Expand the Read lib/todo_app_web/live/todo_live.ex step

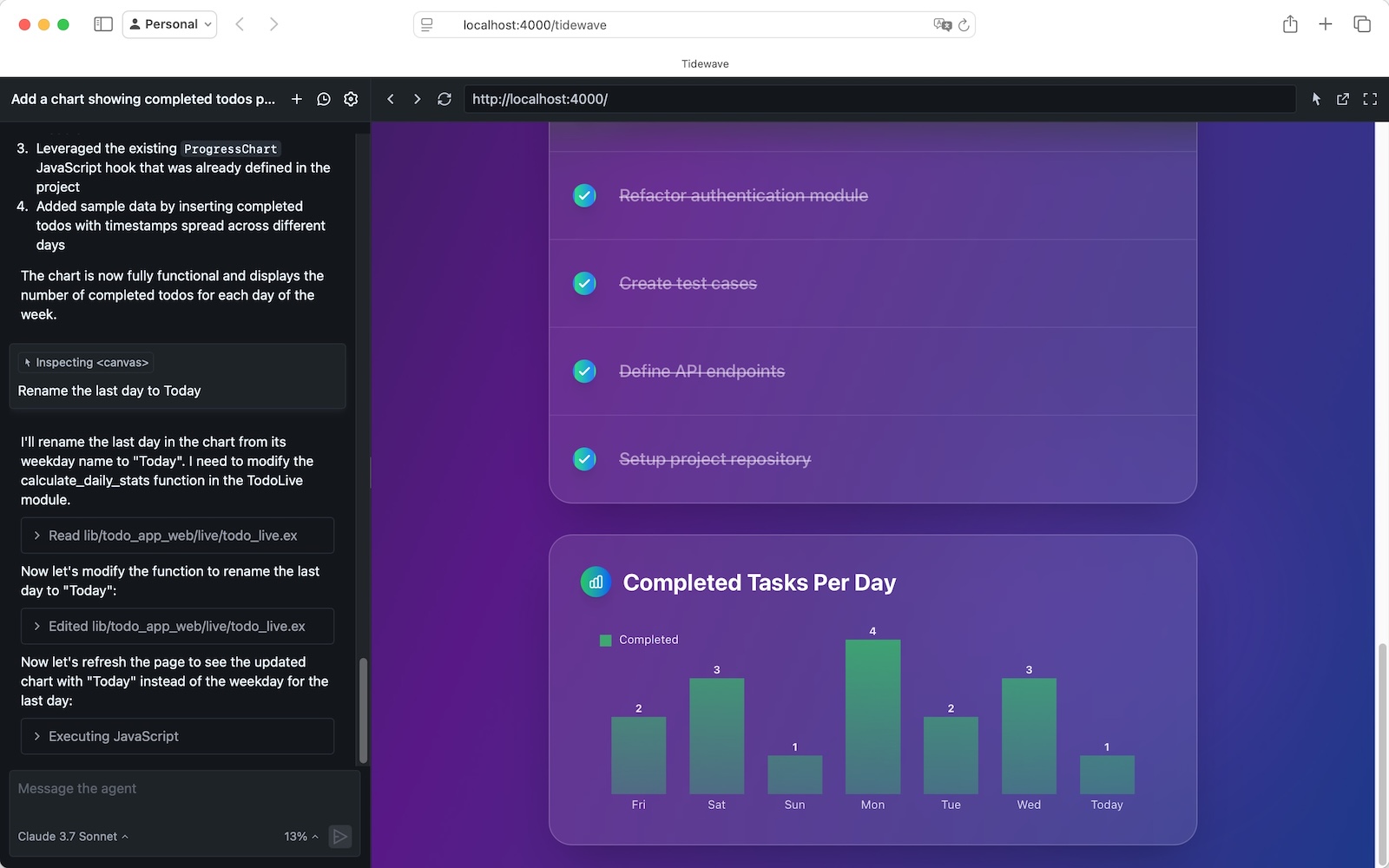176,536
